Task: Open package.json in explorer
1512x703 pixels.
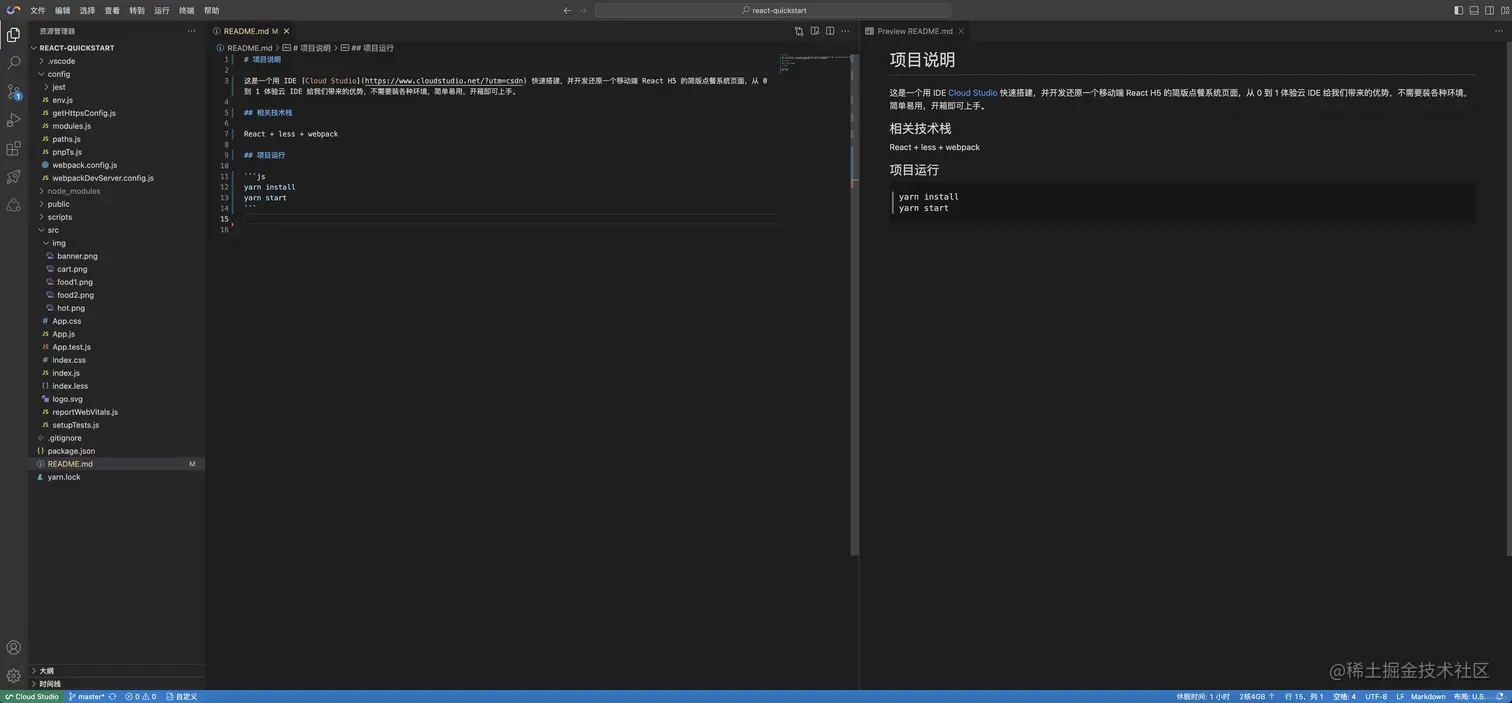Action: [x=71, y=451]
